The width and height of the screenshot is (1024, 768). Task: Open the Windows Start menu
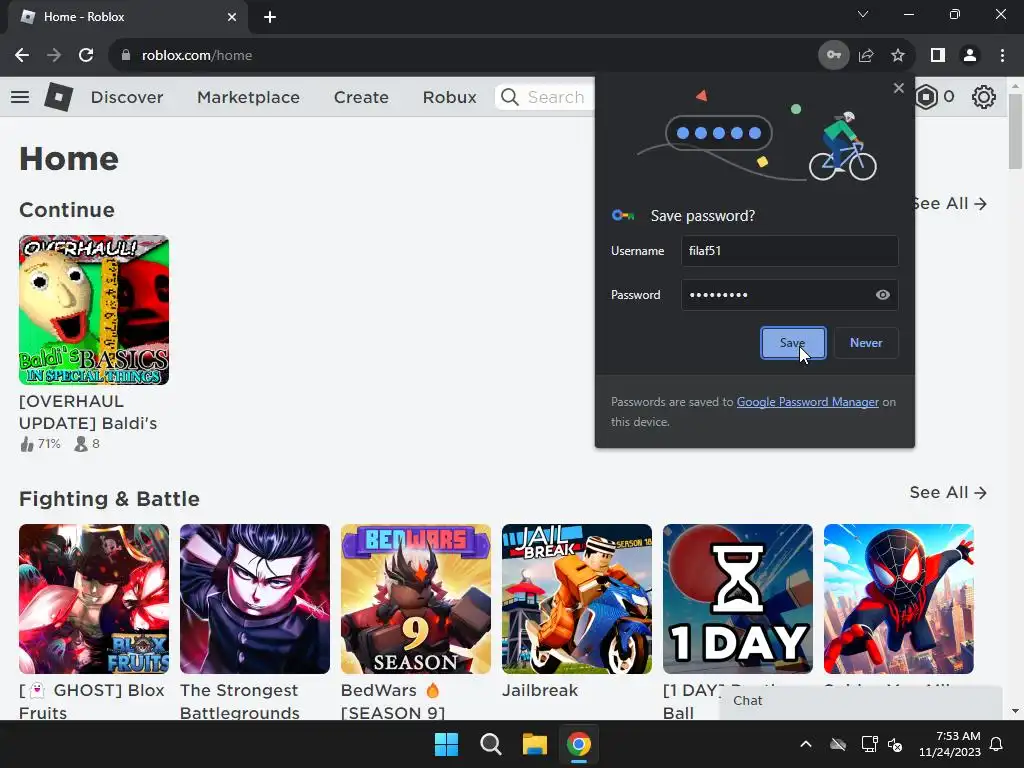447,744
